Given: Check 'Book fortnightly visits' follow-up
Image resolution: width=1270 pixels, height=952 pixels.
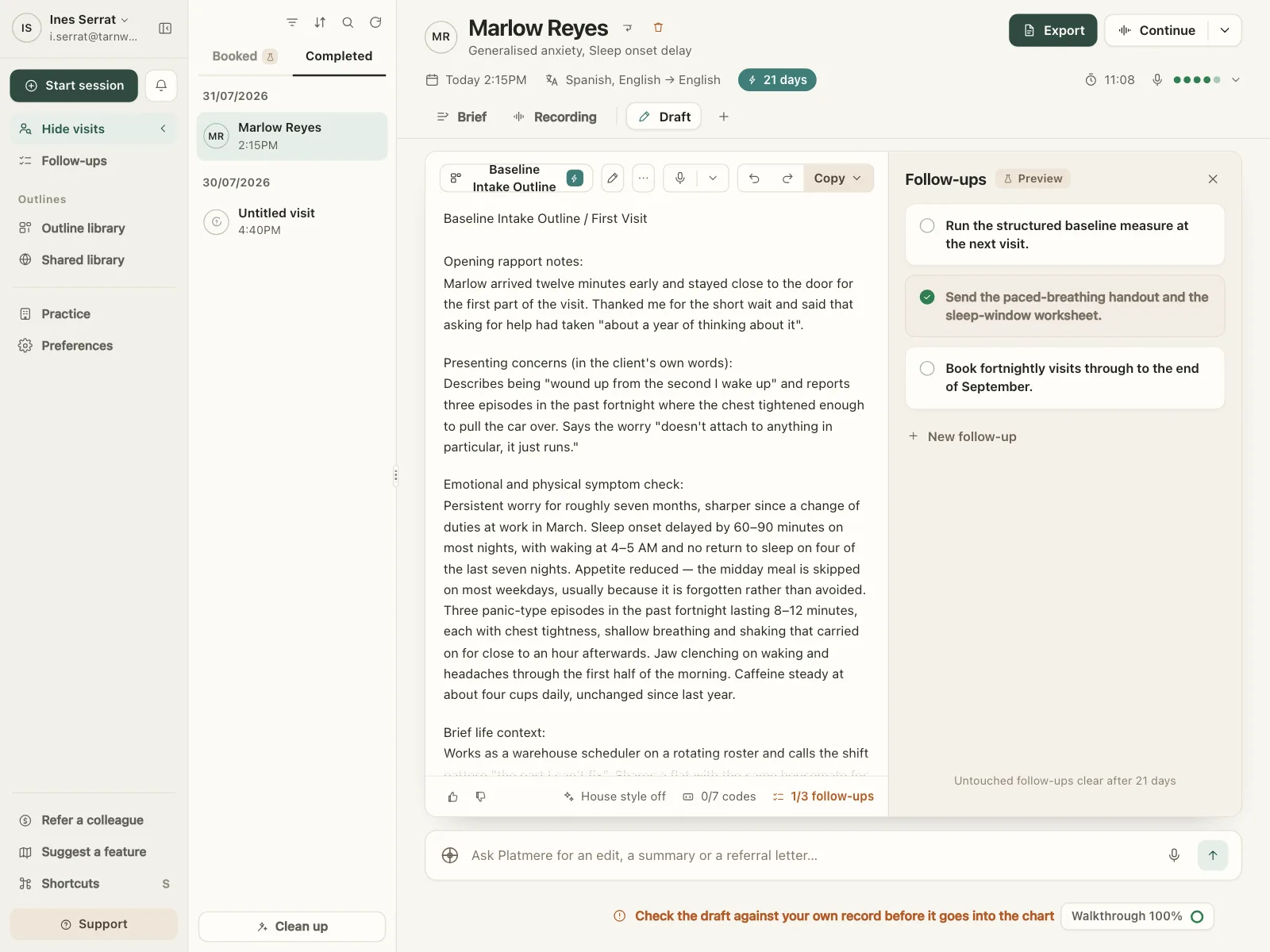Looking at the screenshot, I should point(927,369).
